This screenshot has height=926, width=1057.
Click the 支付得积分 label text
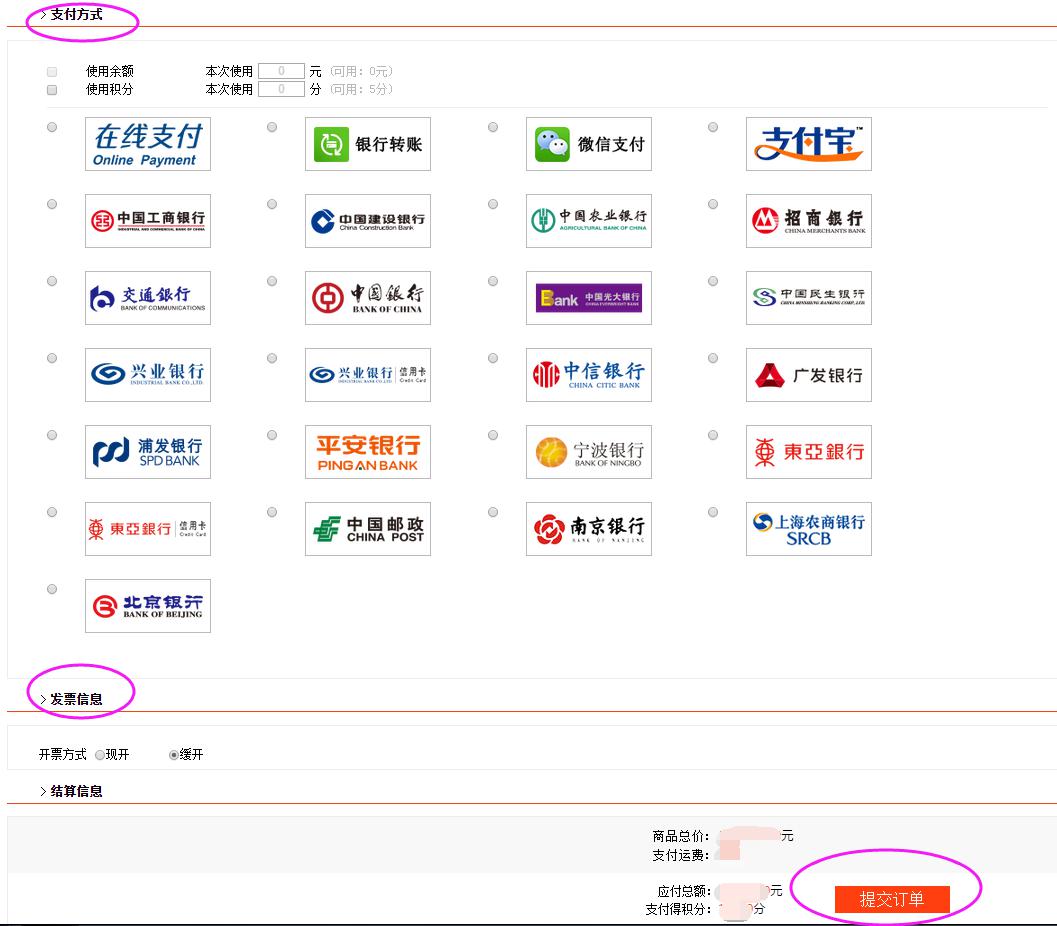[x=678, y=909]
